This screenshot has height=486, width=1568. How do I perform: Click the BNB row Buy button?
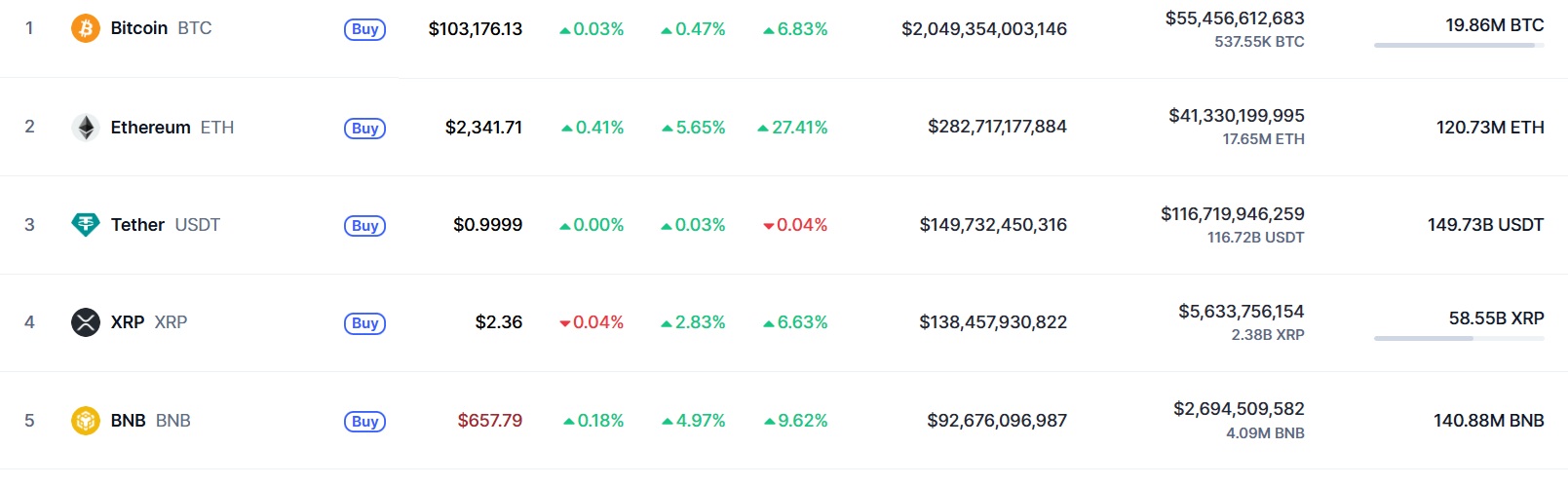(365, 421)
